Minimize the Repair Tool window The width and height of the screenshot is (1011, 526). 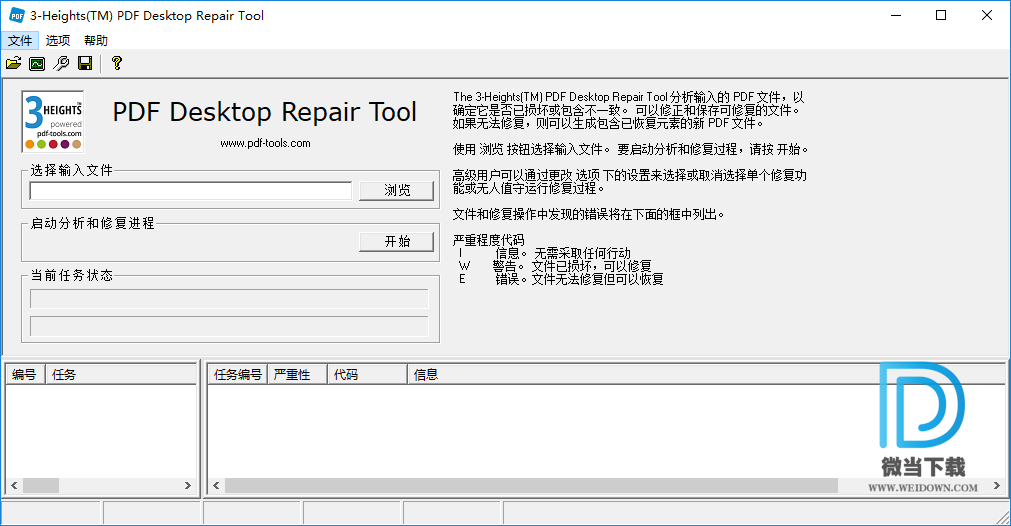pyautogui.click(x=896, y=15)
